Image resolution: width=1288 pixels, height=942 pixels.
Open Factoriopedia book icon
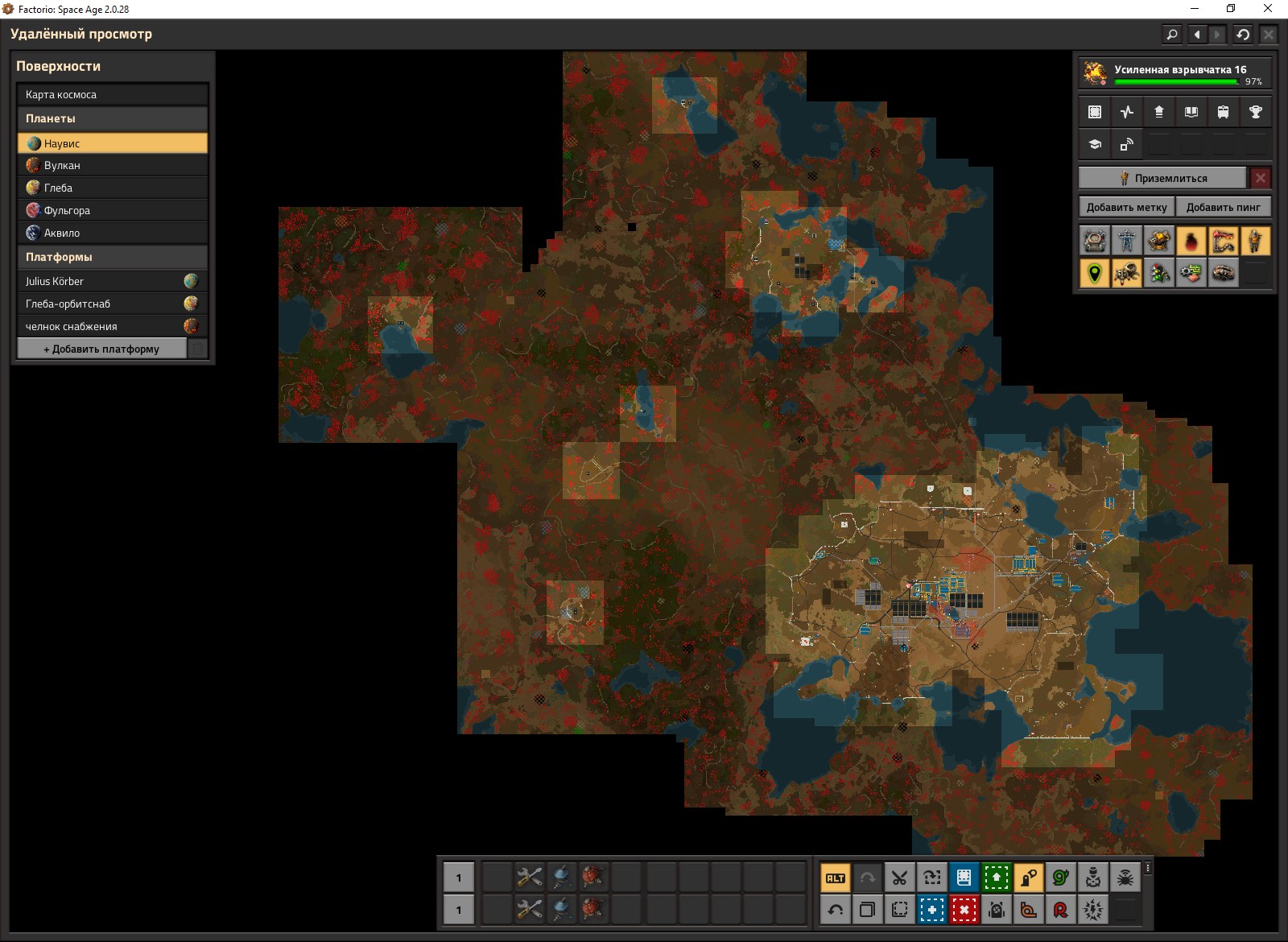[1191, 112]
